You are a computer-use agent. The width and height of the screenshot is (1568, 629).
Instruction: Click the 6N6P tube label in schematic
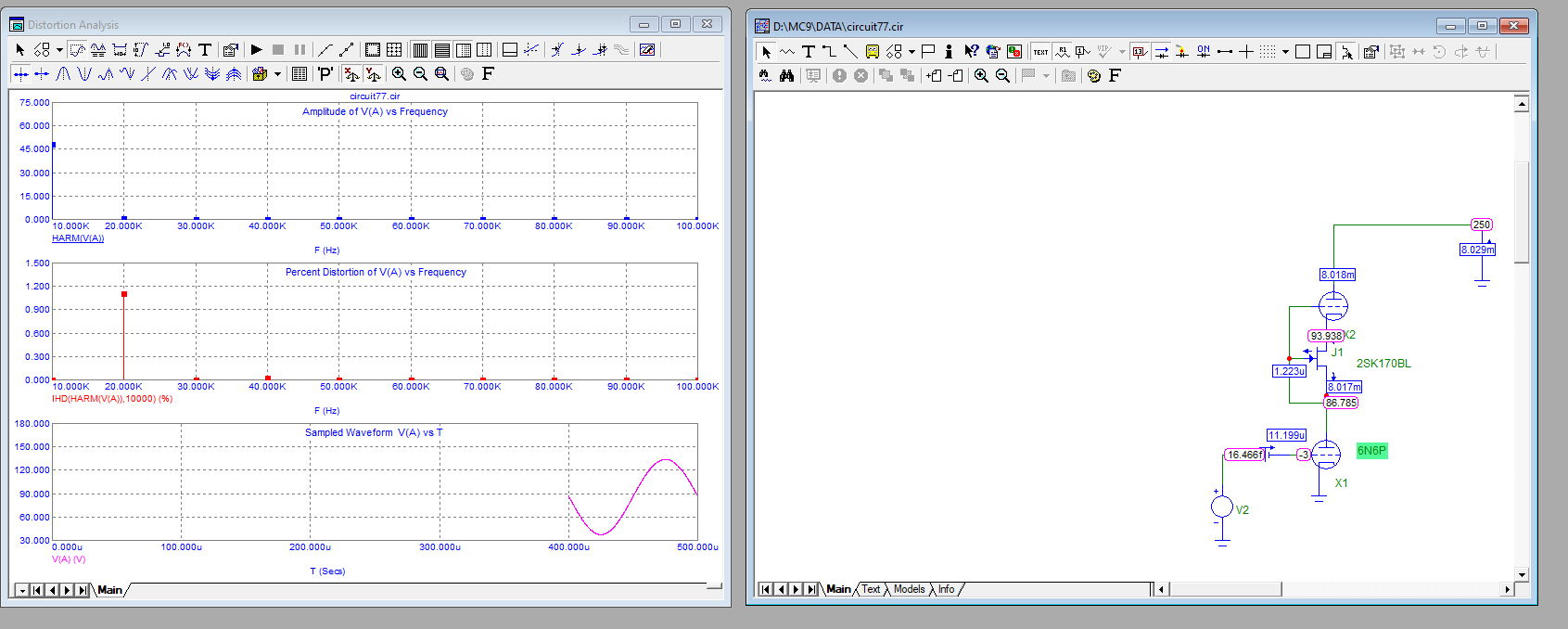1371,451
